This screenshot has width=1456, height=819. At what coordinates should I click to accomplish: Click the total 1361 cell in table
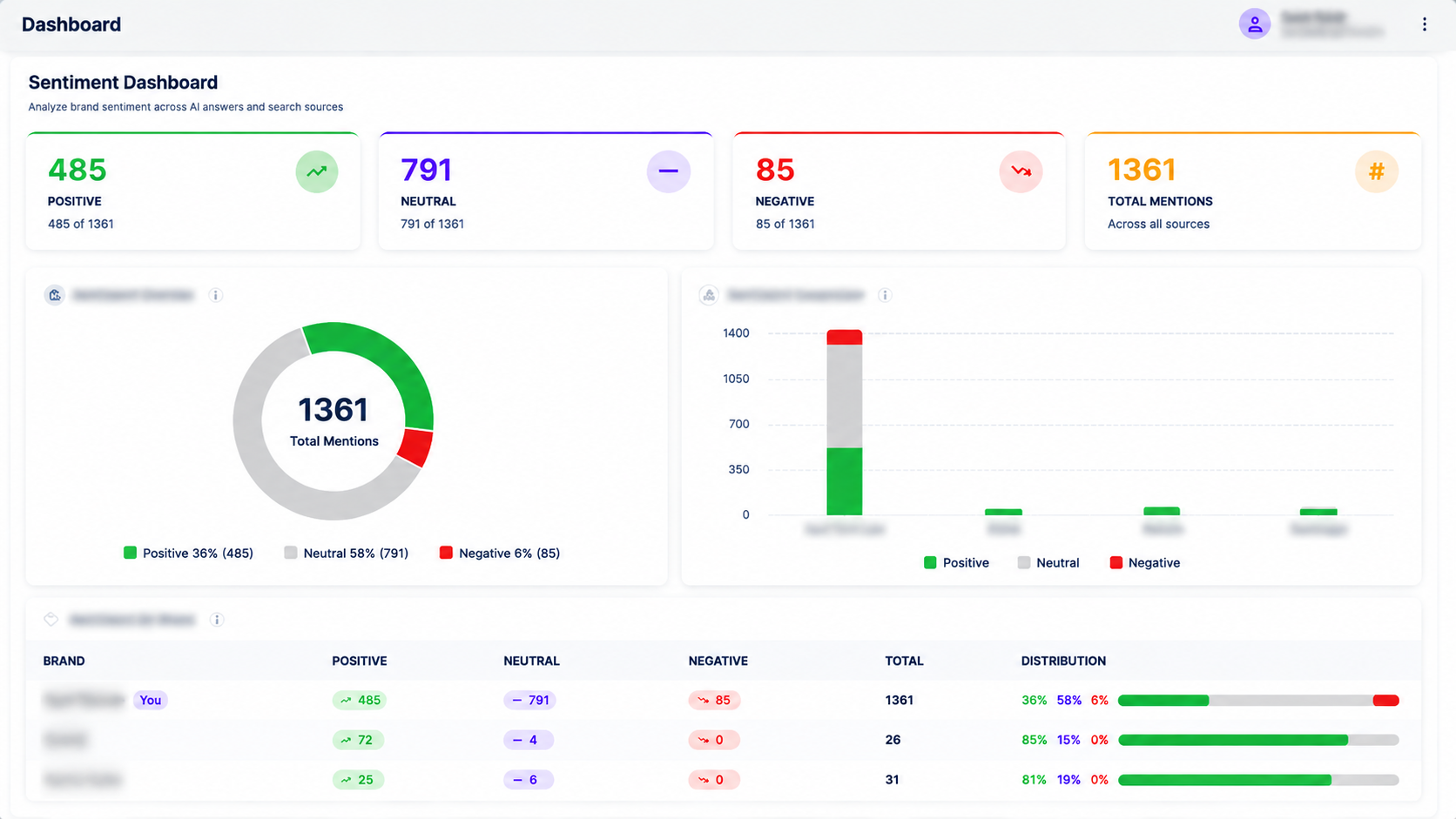pyautogui.click(x=899, y=700)
